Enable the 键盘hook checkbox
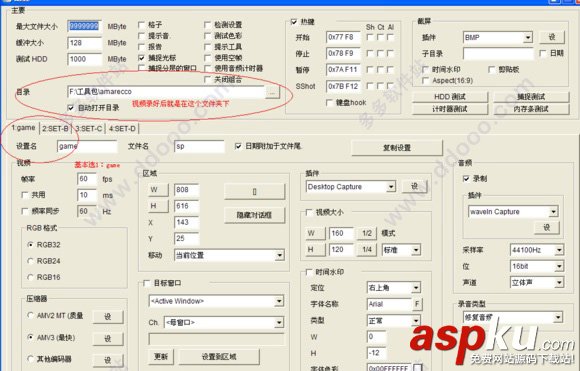 (x=329, y=102)
